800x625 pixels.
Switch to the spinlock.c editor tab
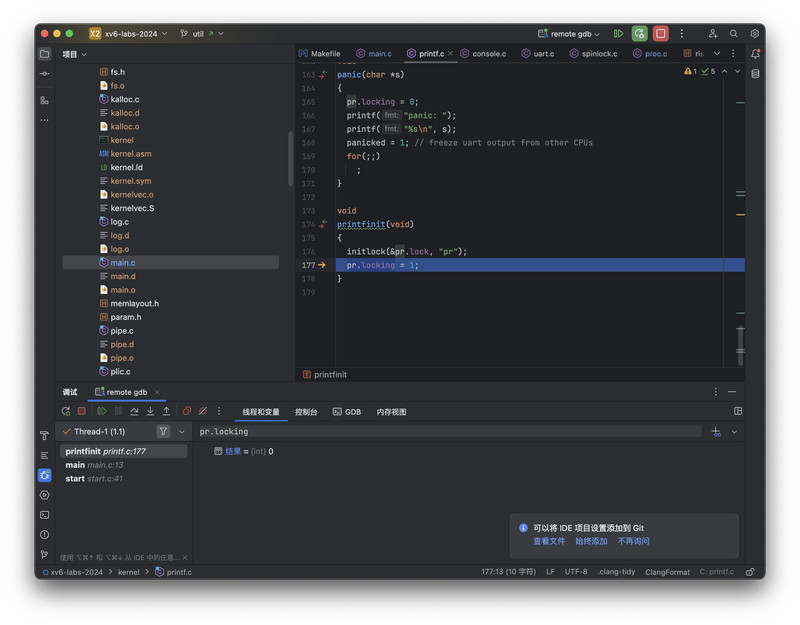coord(593,54)
